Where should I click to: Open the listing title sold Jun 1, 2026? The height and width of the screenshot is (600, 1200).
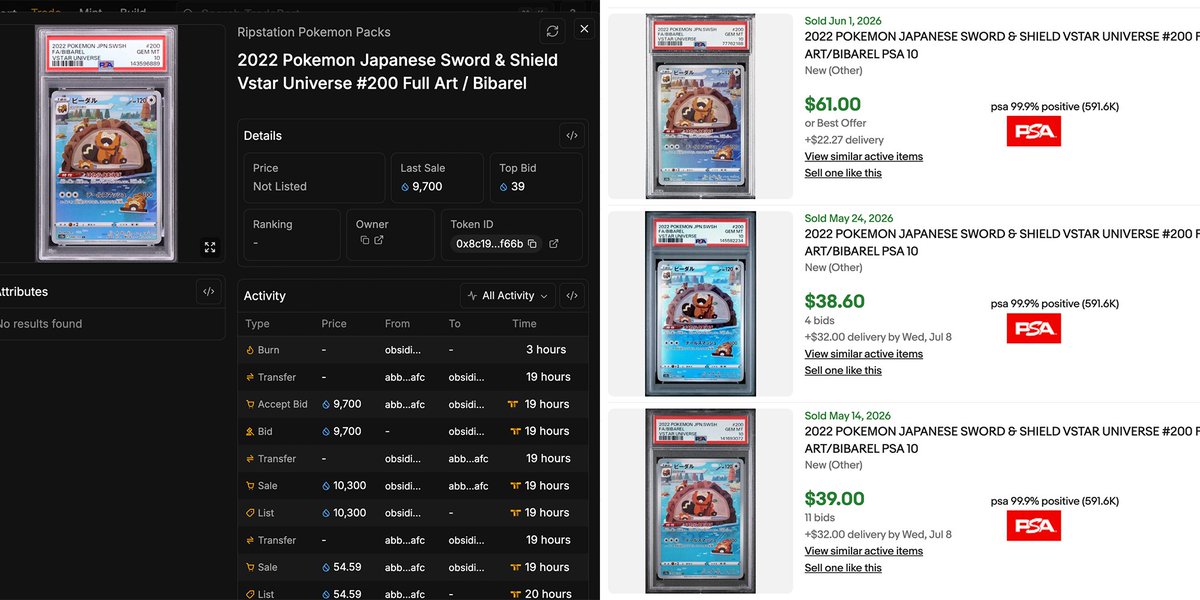tap(1002, 45)
